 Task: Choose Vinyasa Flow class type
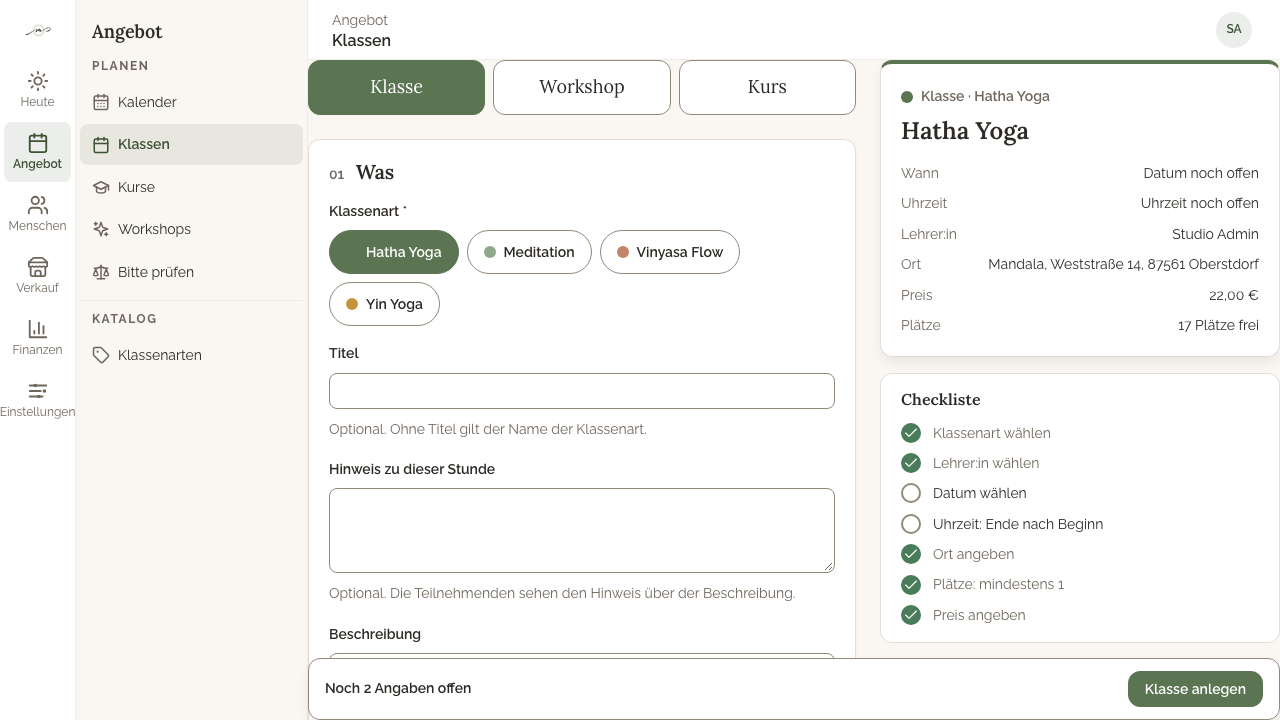pyautogui.click(x=670, y=252)
